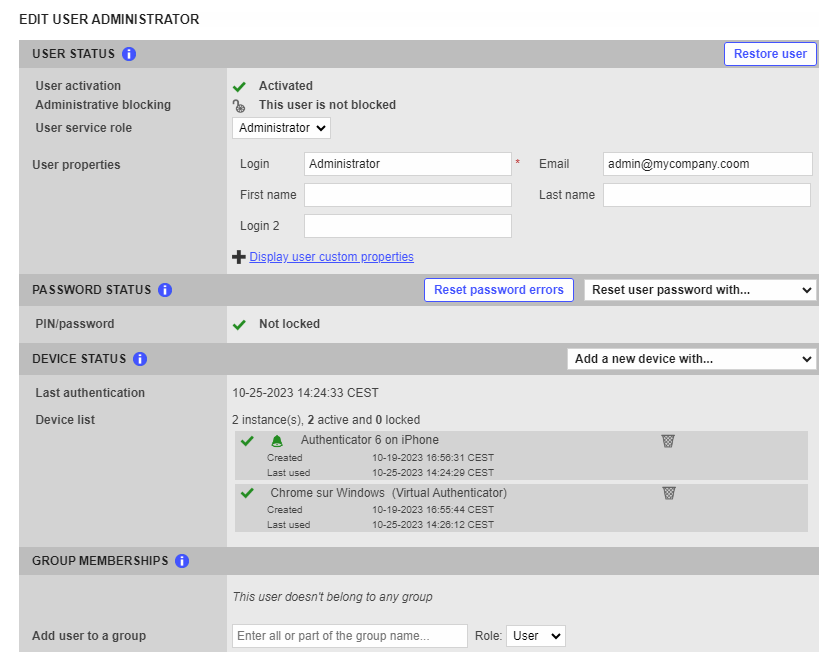The width and height of the screenshot is (833, 652).
Task: Delete the Authenticator 6 on iPhone device
Action: 668,441
